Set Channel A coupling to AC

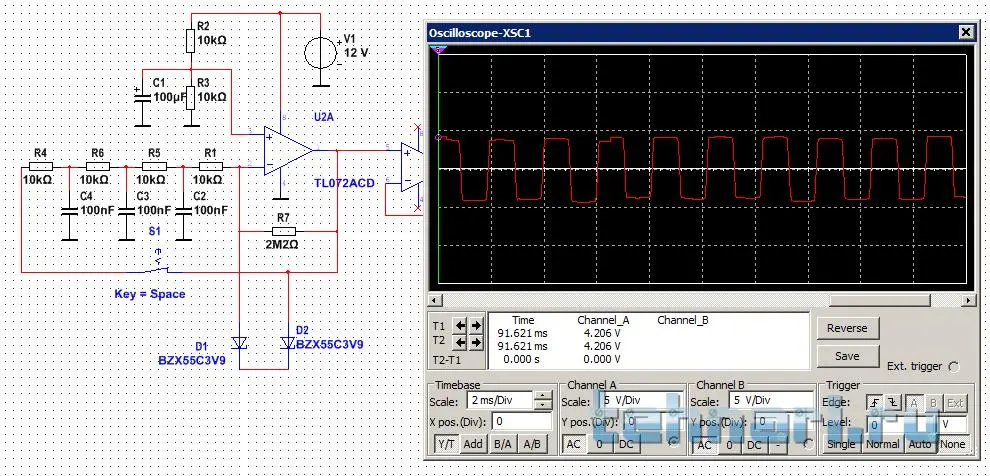coord(573,444)
